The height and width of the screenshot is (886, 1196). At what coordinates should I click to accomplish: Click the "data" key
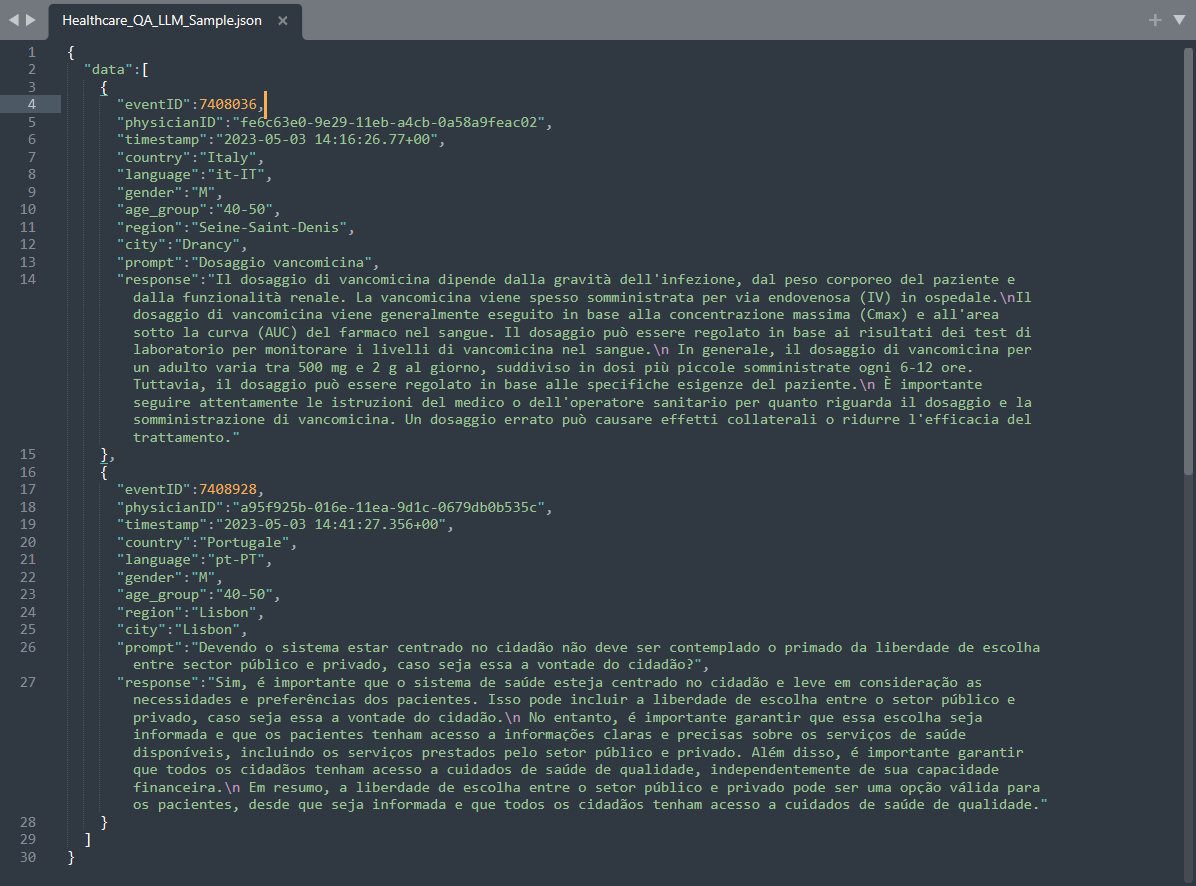tap(108, 69)
